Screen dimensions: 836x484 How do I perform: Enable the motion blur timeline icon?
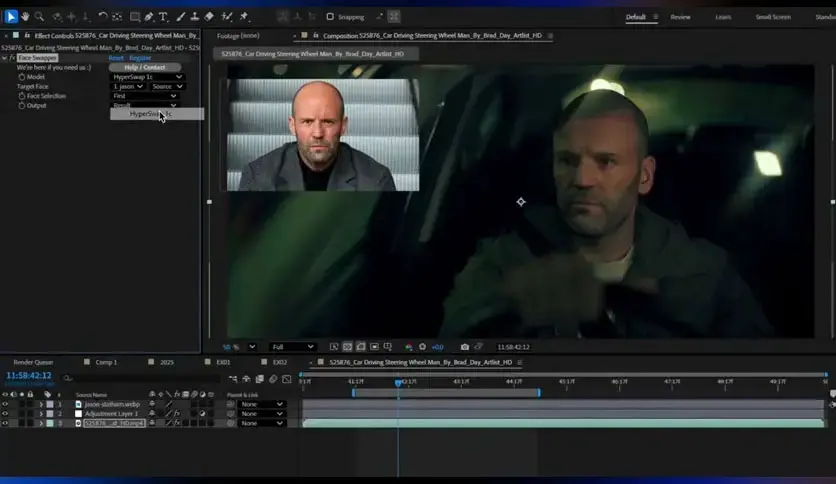[x=273, y=379]
